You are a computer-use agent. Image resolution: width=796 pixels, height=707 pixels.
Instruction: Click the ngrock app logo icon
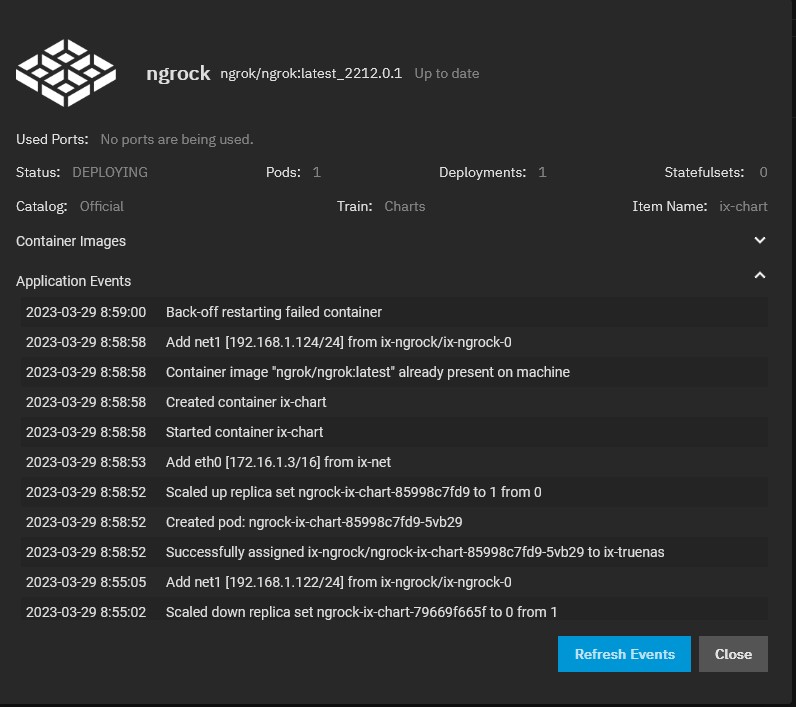coord(68,73)
